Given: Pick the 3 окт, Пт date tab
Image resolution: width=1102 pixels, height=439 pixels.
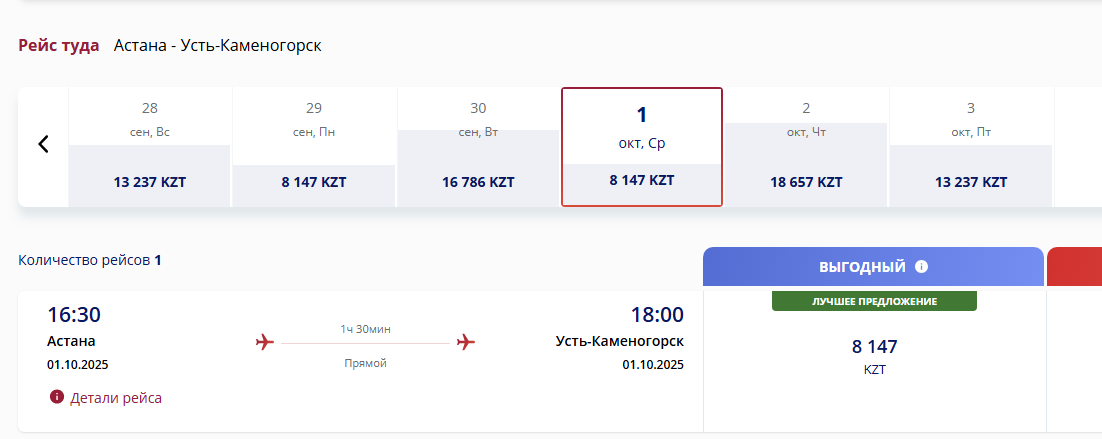Looking at the screenshot, I should click(971, 147).
